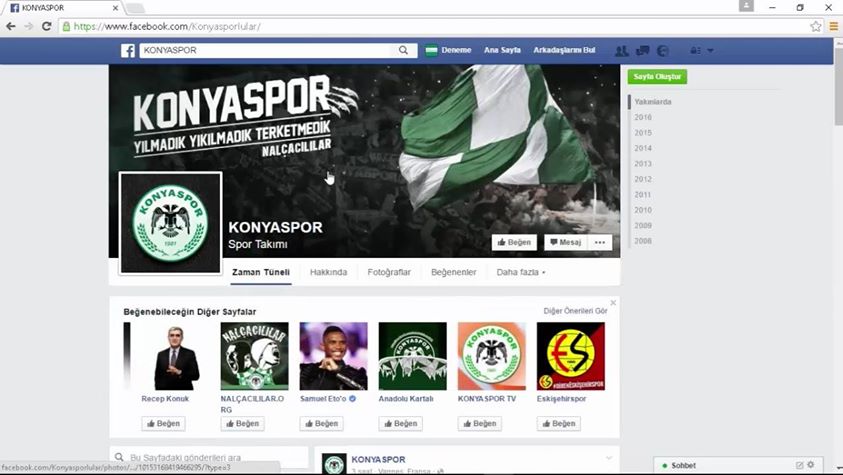Like Recep Konuk with Beğen

click(163, 423)
